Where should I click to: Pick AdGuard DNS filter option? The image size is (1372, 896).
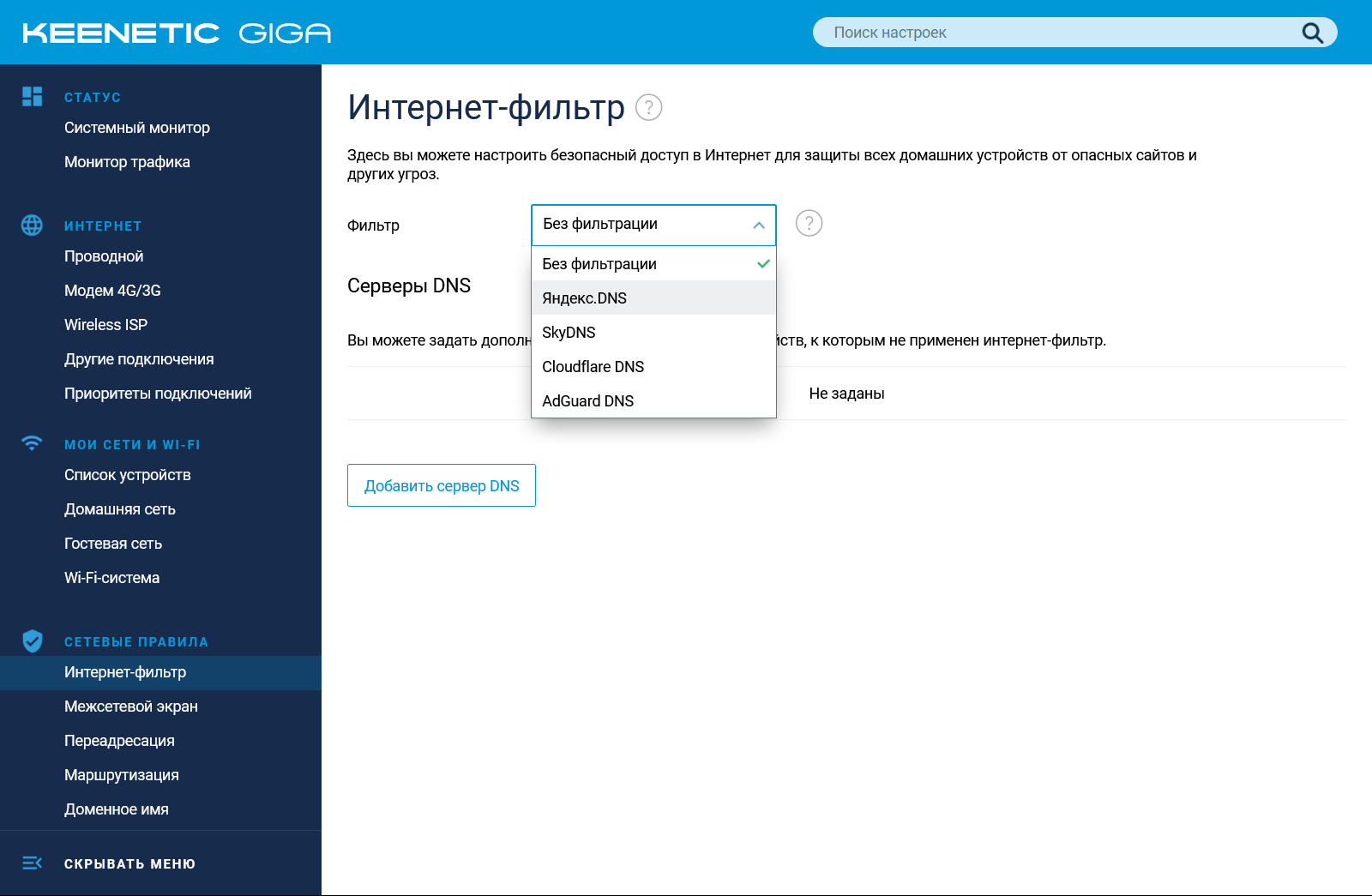click(653, 400)
